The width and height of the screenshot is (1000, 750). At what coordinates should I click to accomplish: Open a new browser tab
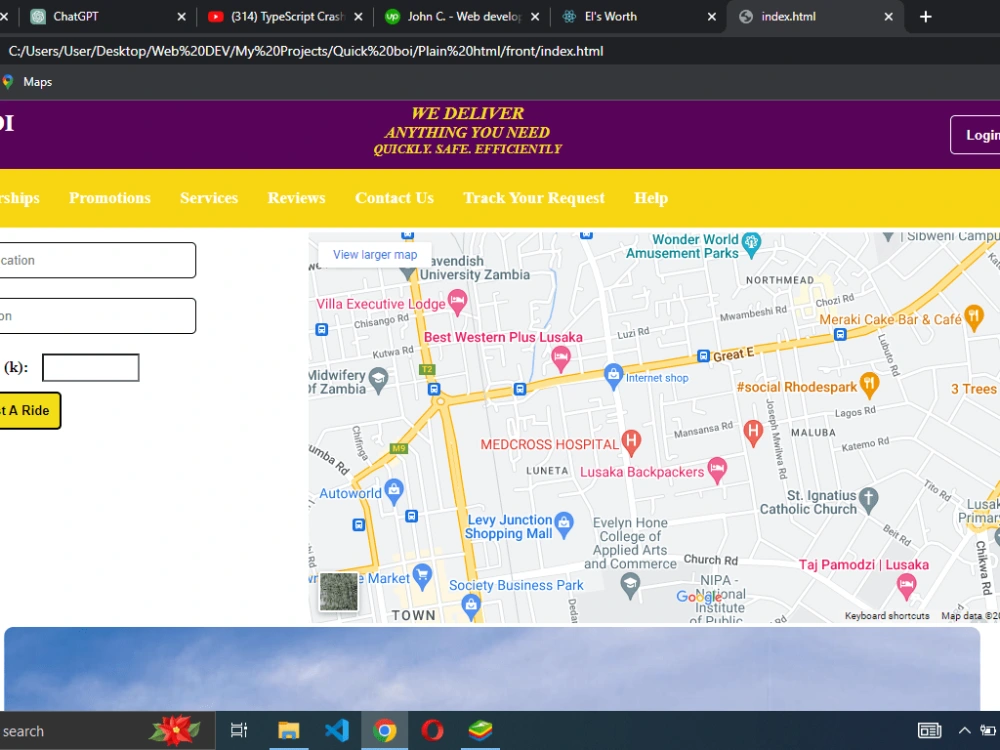point(925,17)
